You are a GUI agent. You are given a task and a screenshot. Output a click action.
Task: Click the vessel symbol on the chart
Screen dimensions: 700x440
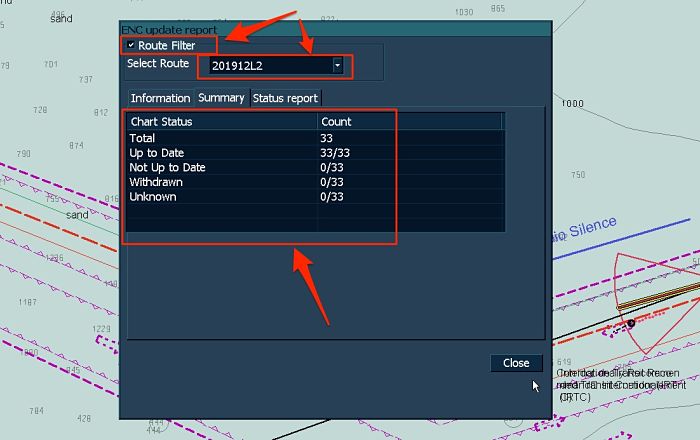click(x=631, y=322)
